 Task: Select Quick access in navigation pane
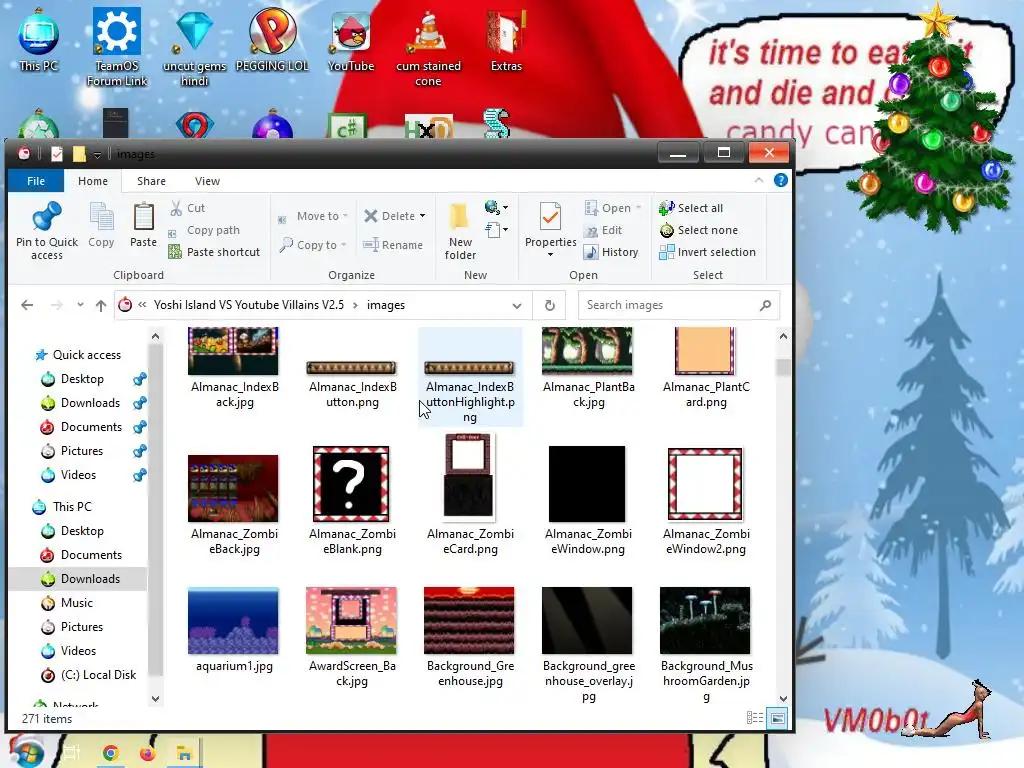[86, 355]
